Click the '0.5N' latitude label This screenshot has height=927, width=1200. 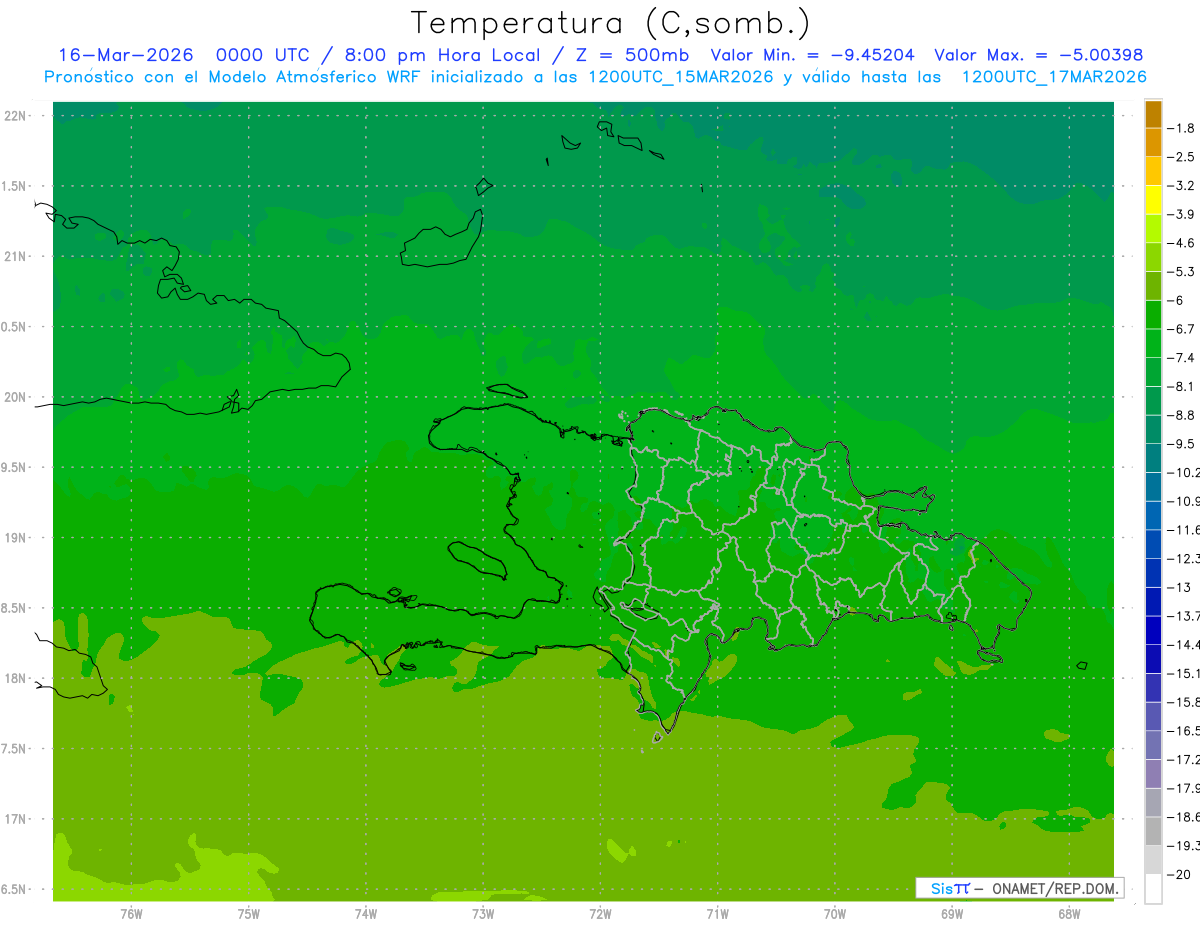coord(15,327)
